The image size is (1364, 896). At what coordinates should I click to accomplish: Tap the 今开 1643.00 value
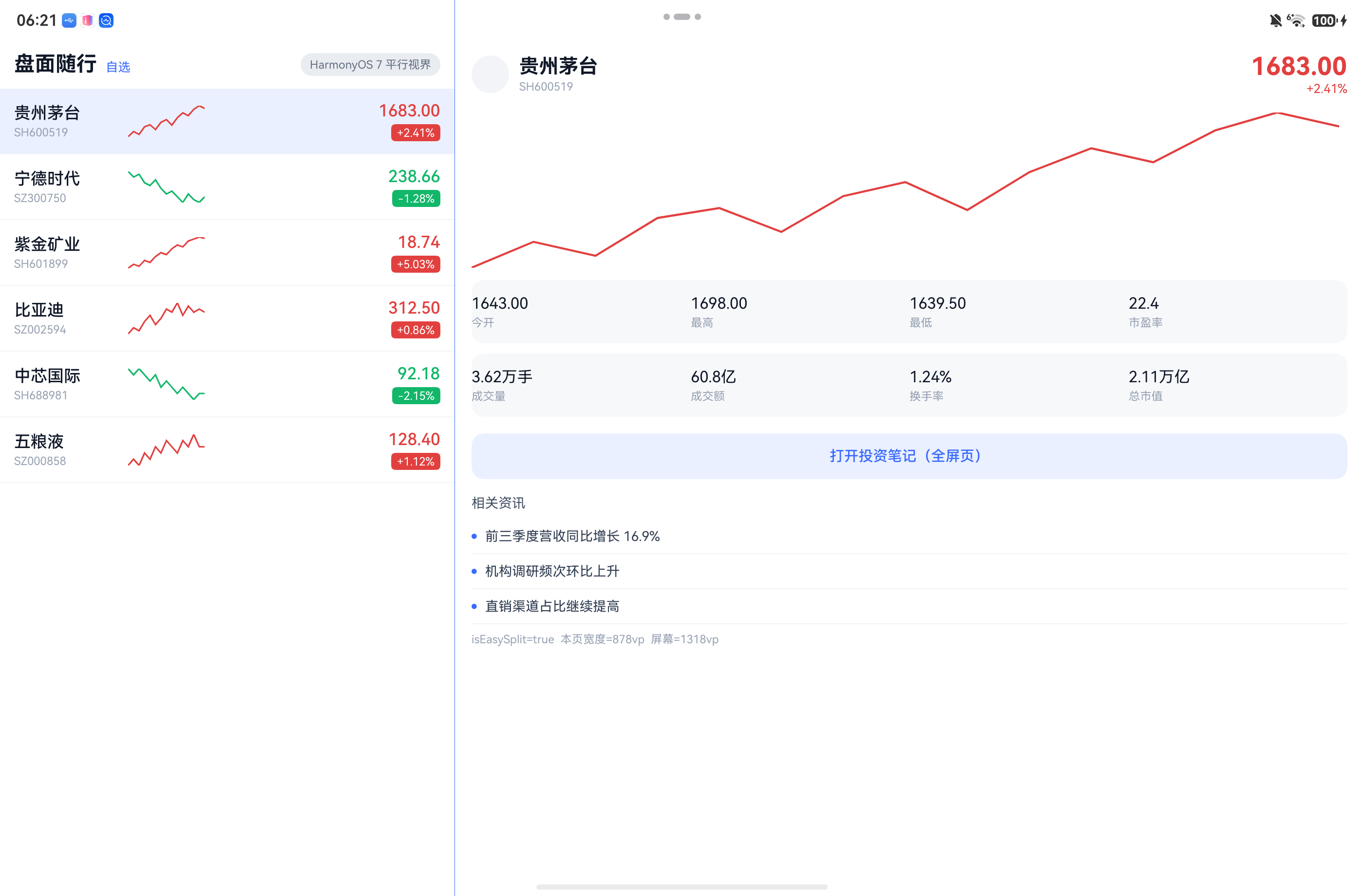coord(500,303)
